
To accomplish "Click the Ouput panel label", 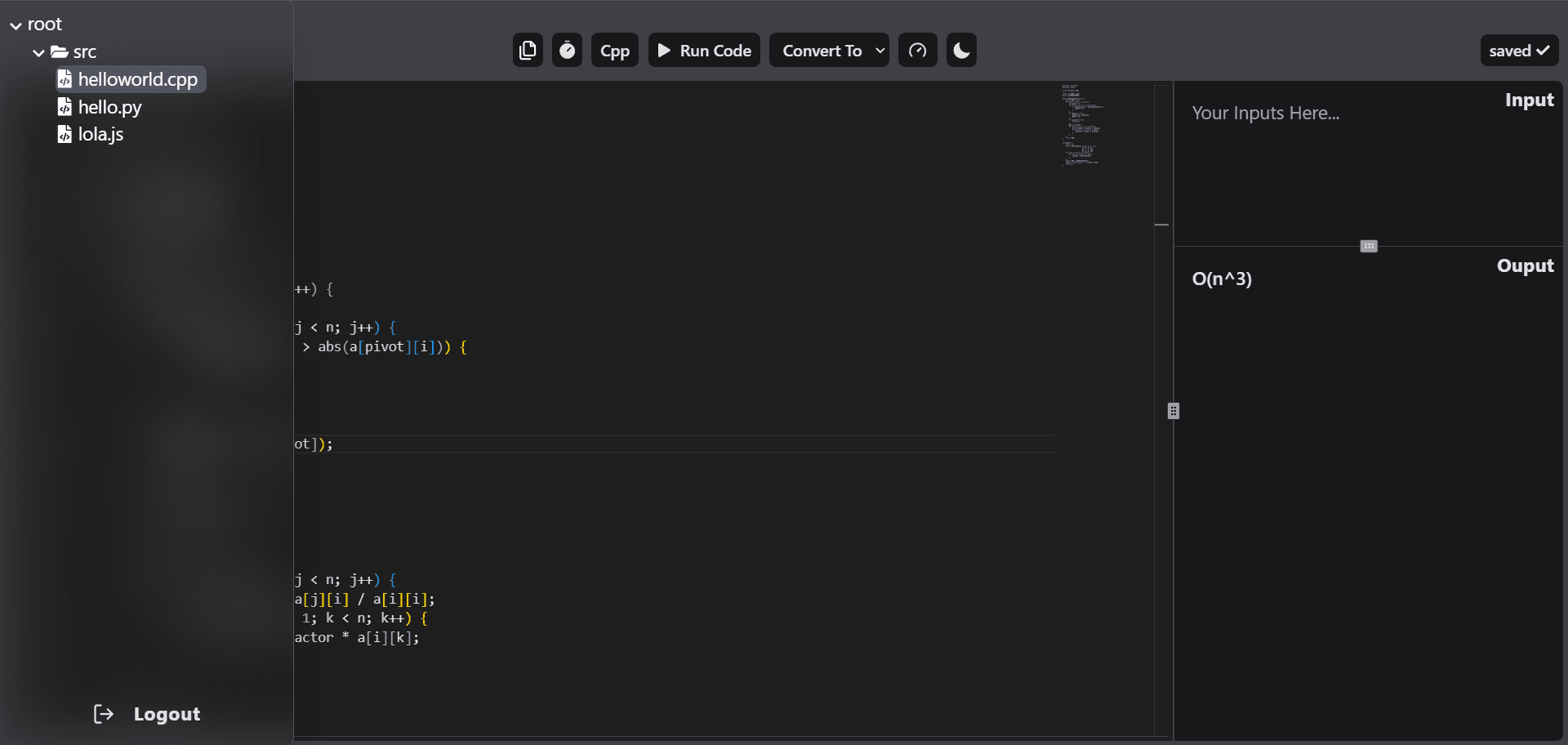I will click(1525, 265).
